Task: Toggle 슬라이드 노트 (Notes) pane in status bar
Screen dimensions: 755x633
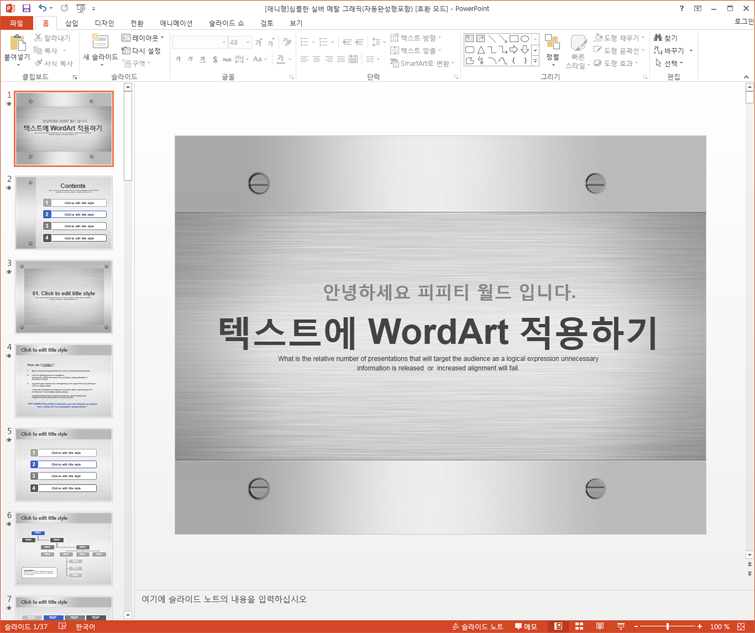Action: tap(477, 626)
